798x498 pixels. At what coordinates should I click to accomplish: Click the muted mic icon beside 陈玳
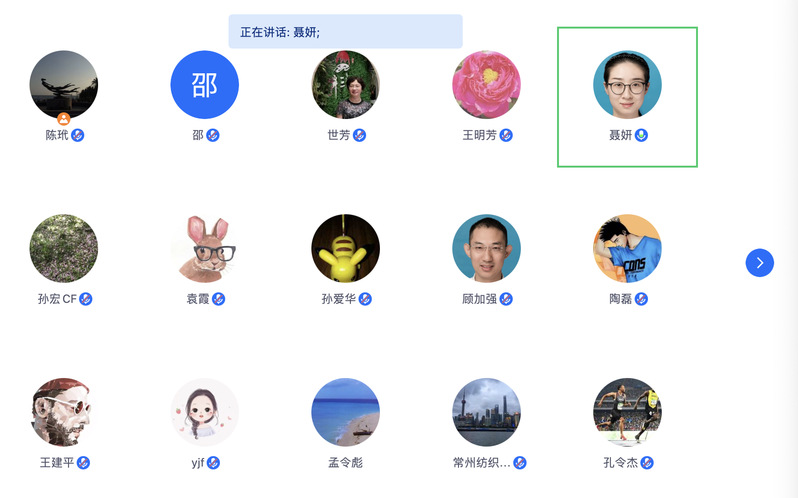[x=77, y=135]
